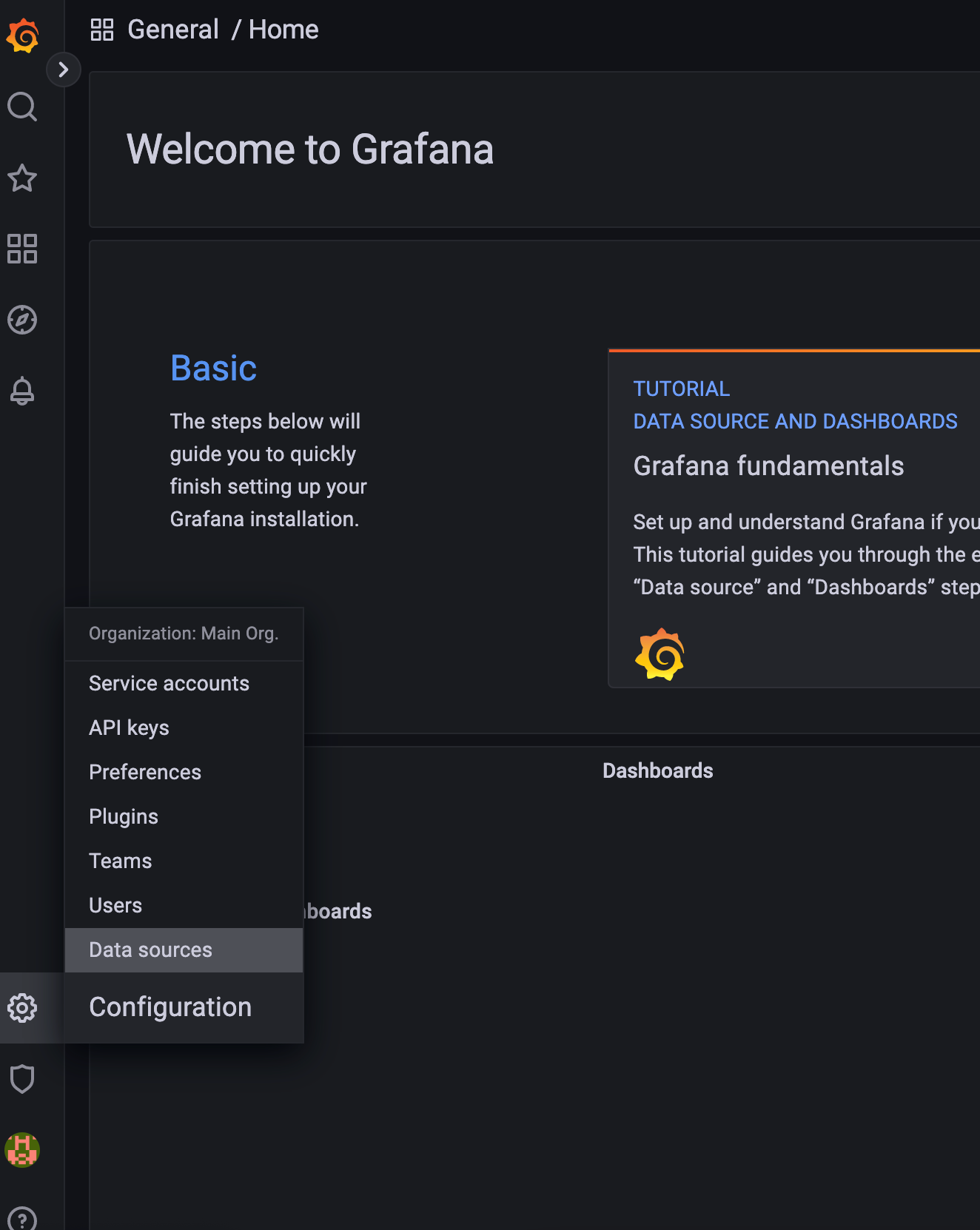Open Starred dashboards star icon

[x=22, y=178]
